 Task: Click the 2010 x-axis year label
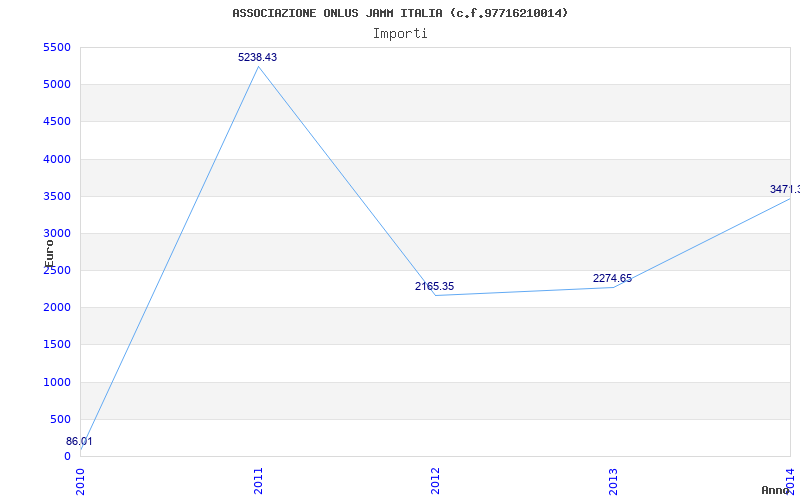(80, 481)
